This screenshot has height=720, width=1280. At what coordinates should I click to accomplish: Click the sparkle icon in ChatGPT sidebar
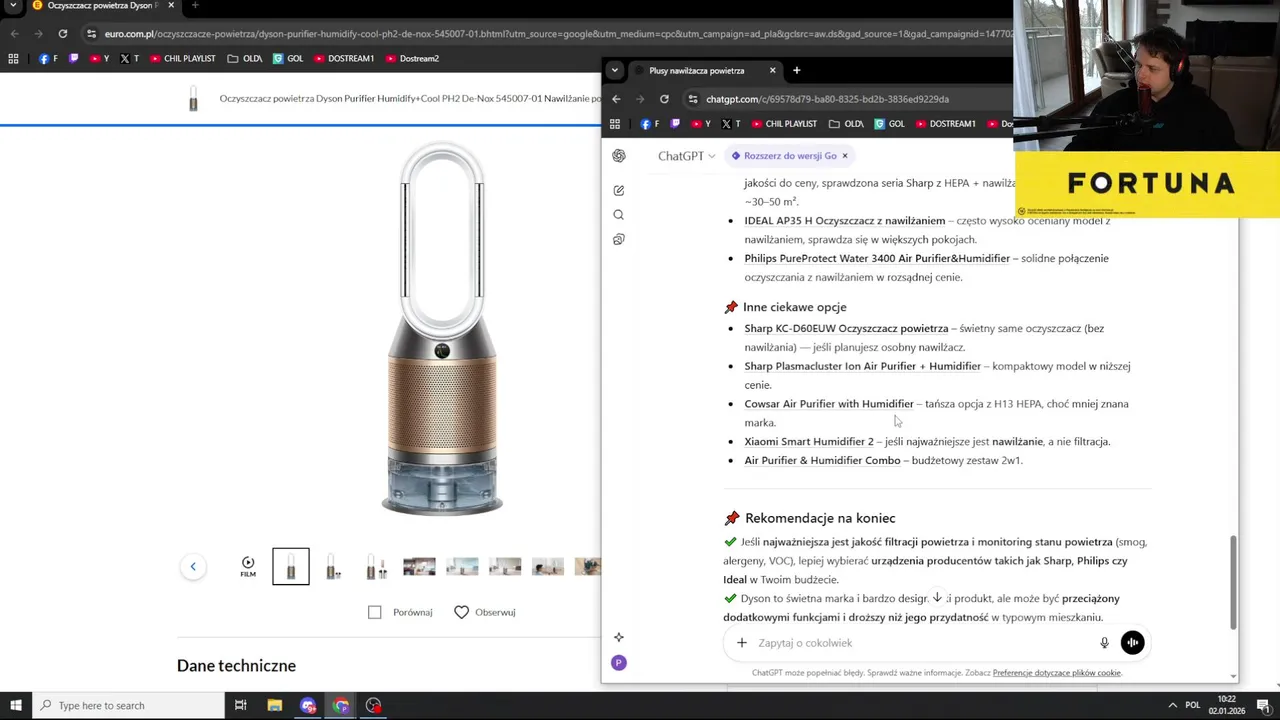pyautogui.click(x=619, y=637)
